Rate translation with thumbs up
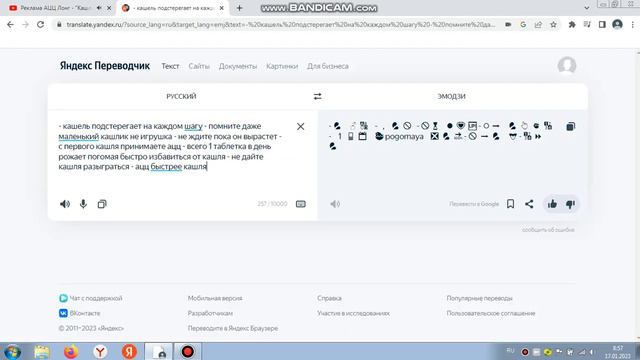640x360 pixels. point(552,204)
